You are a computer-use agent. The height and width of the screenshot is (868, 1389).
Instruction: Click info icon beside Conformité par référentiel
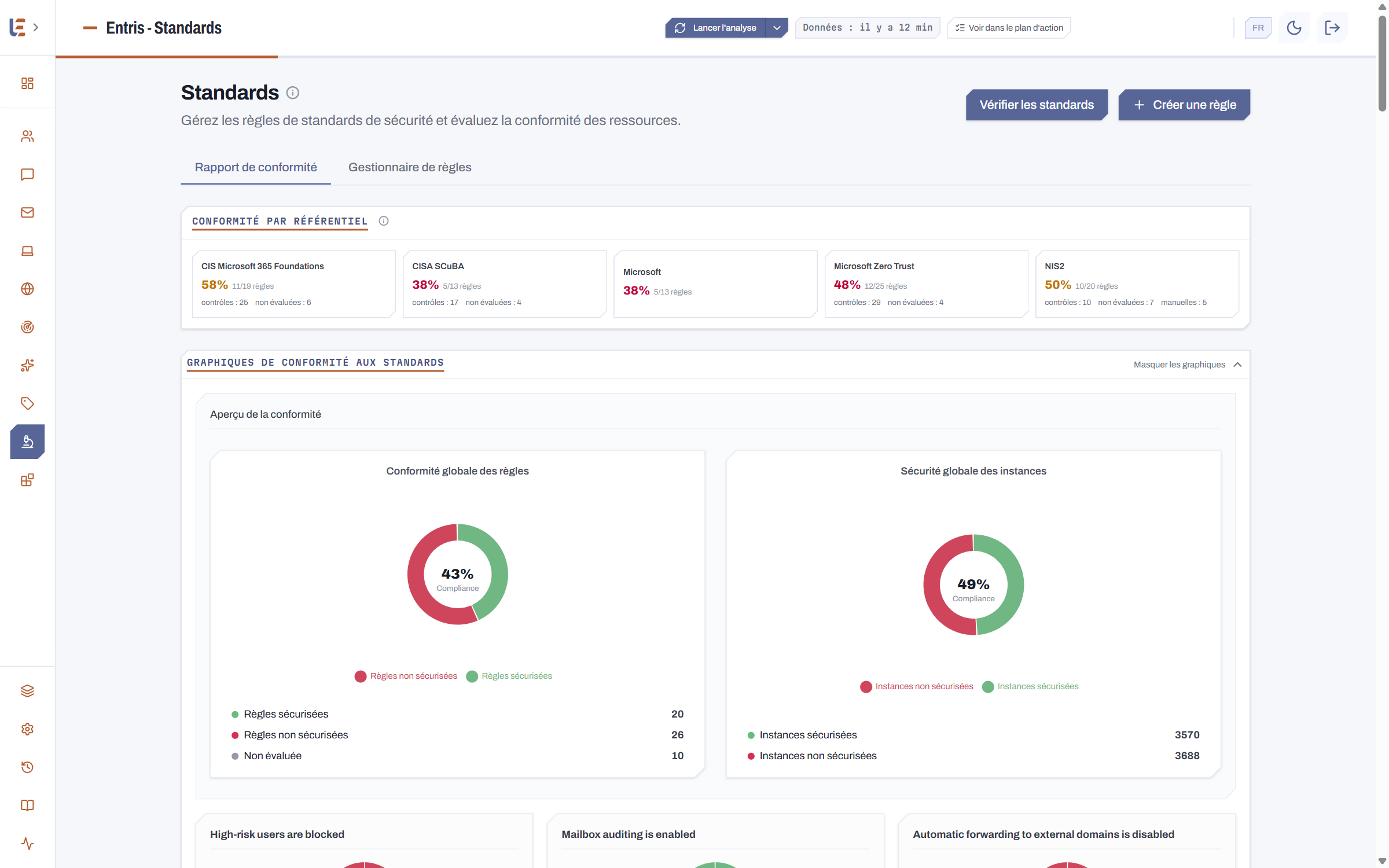pyautogui.click(x=384, y=221)
